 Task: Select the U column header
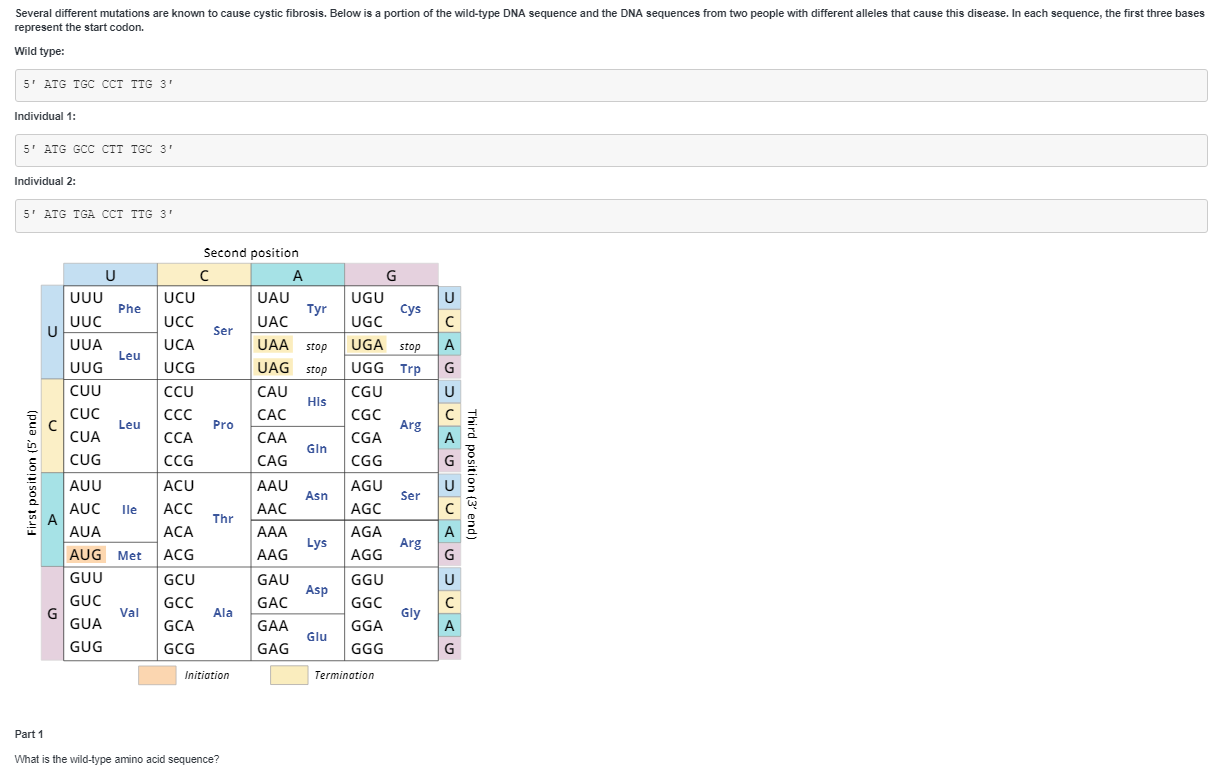coord(110,274)
